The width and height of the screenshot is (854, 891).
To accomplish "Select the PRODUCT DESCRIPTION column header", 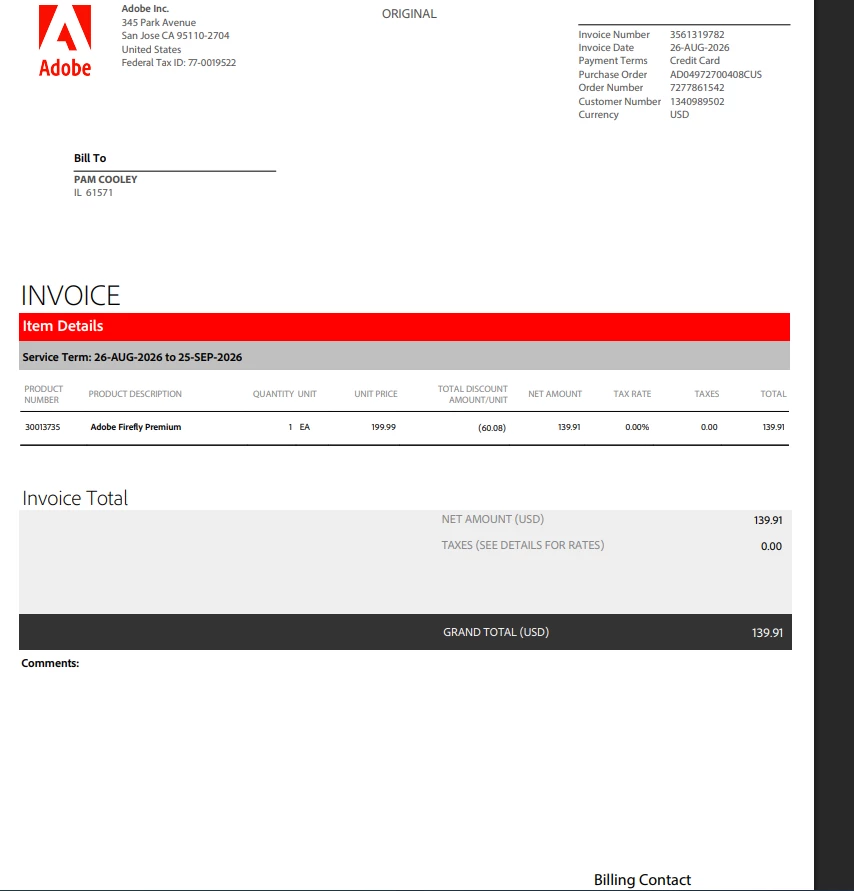I will [x=135, y=394].
